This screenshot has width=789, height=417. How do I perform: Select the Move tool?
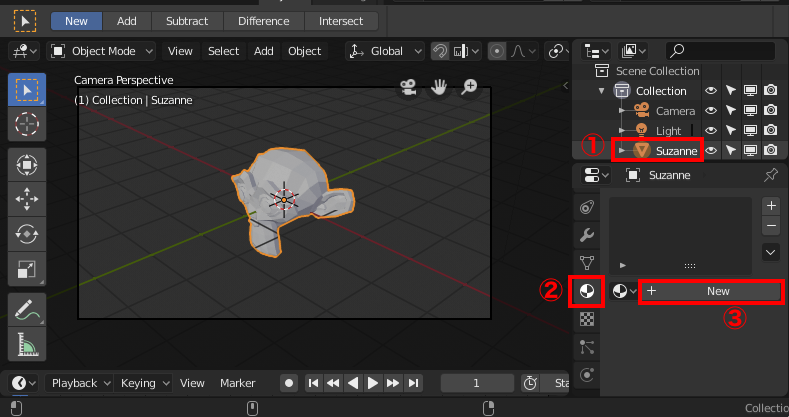point(27,199)
